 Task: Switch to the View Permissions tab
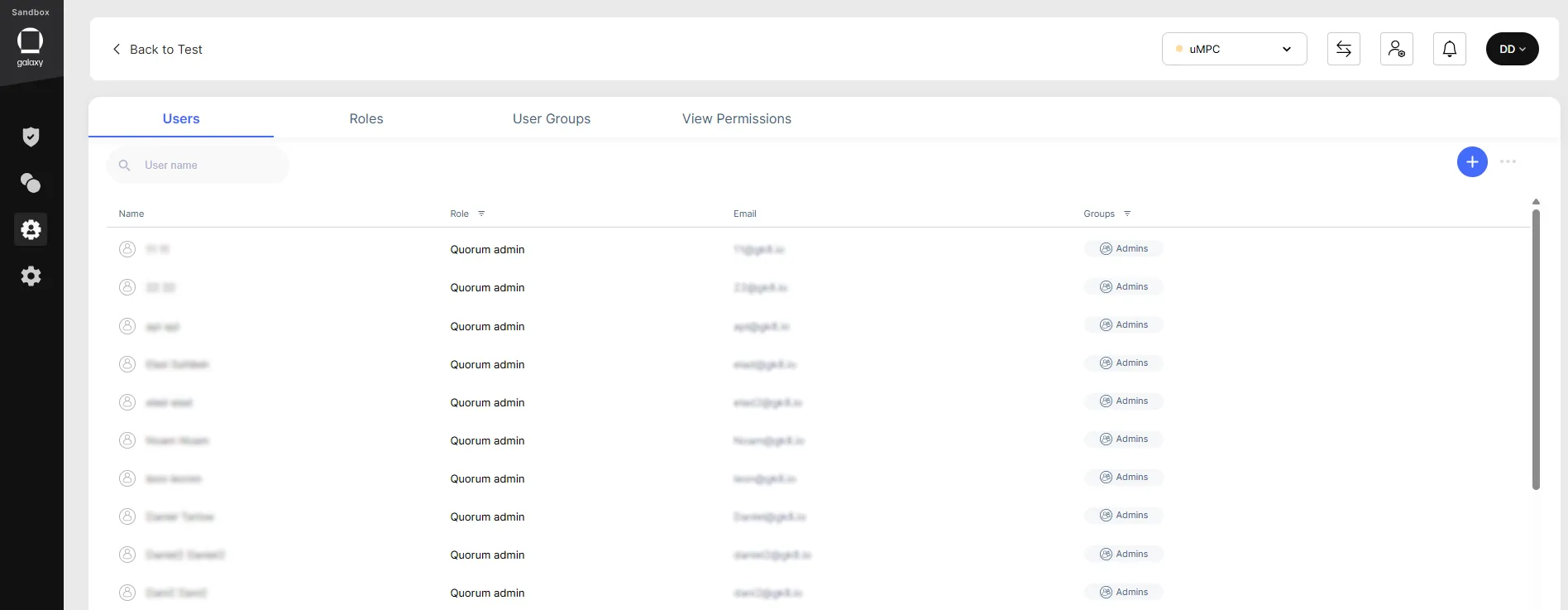[x=737, y=118]
